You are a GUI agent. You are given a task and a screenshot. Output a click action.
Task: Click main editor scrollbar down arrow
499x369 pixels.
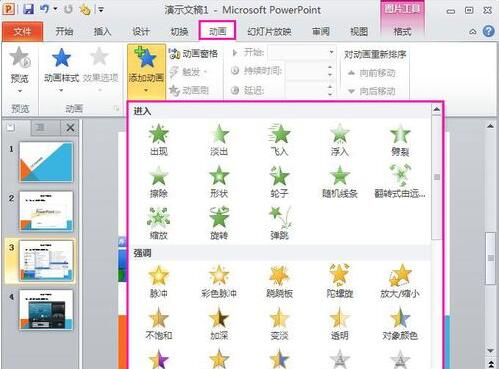[490, 351]
